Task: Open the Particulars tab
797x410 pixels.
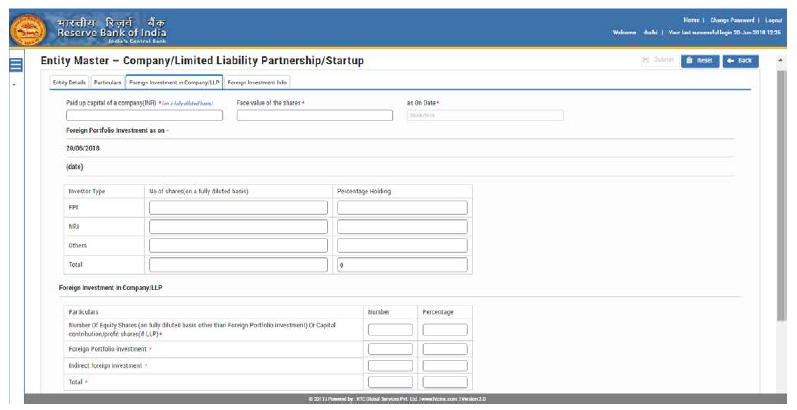Action: pos(107,82)
